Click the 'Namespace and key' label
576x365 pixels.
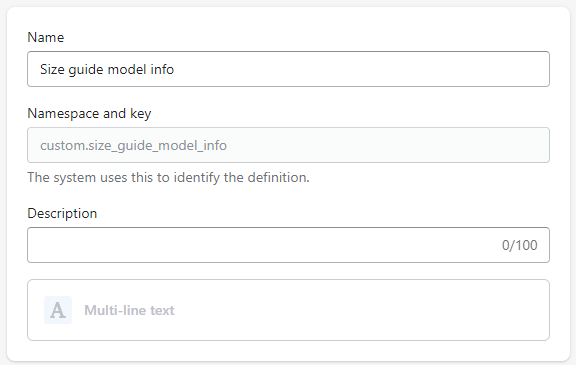[x=89, y=113]
